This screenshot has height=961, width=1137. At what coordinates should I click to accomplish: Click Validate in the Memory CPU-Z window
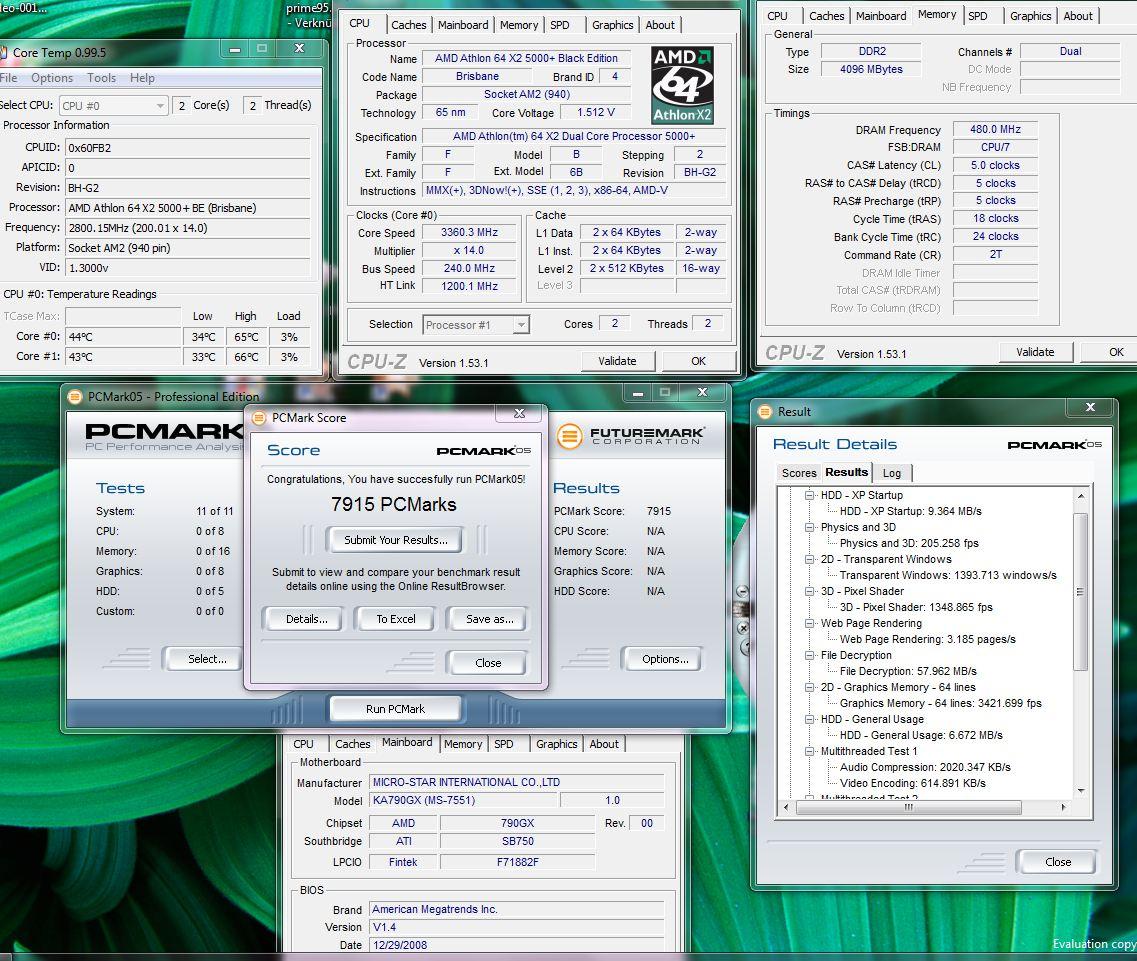tap(1035, 352)
